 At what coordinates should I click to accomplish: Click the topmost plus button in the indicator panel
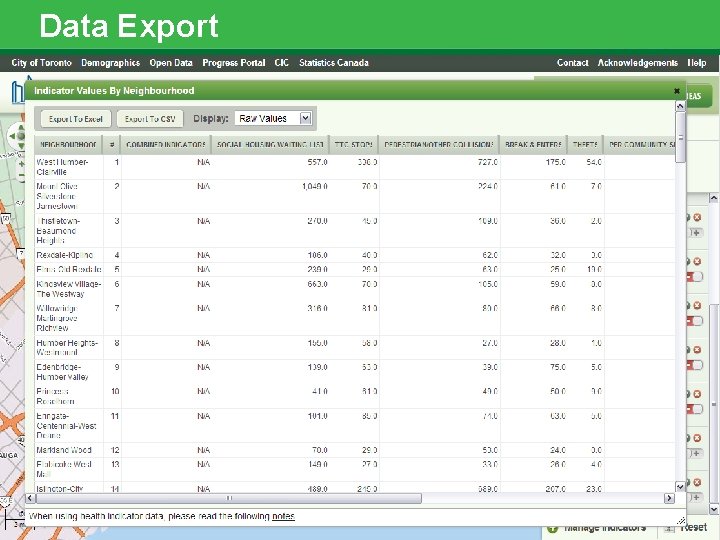click(696, 233)
